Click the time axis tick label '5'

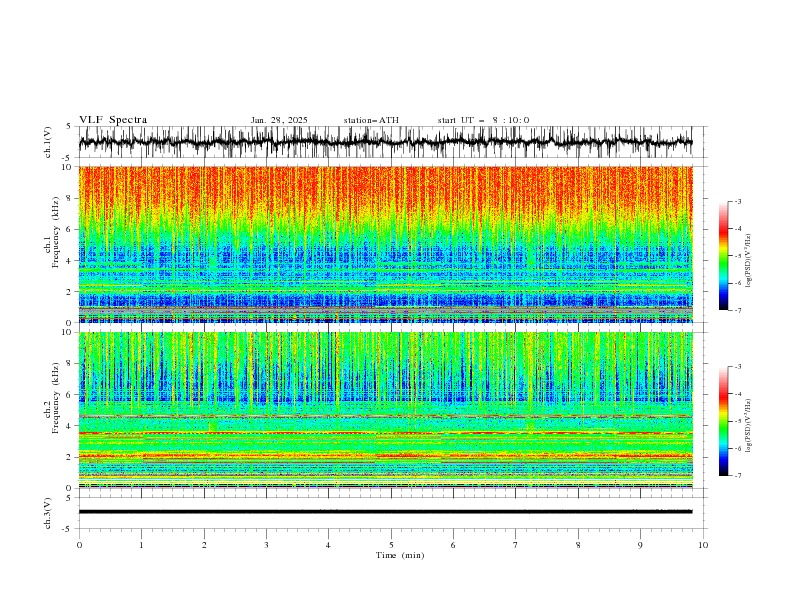(x=391, y=545)
